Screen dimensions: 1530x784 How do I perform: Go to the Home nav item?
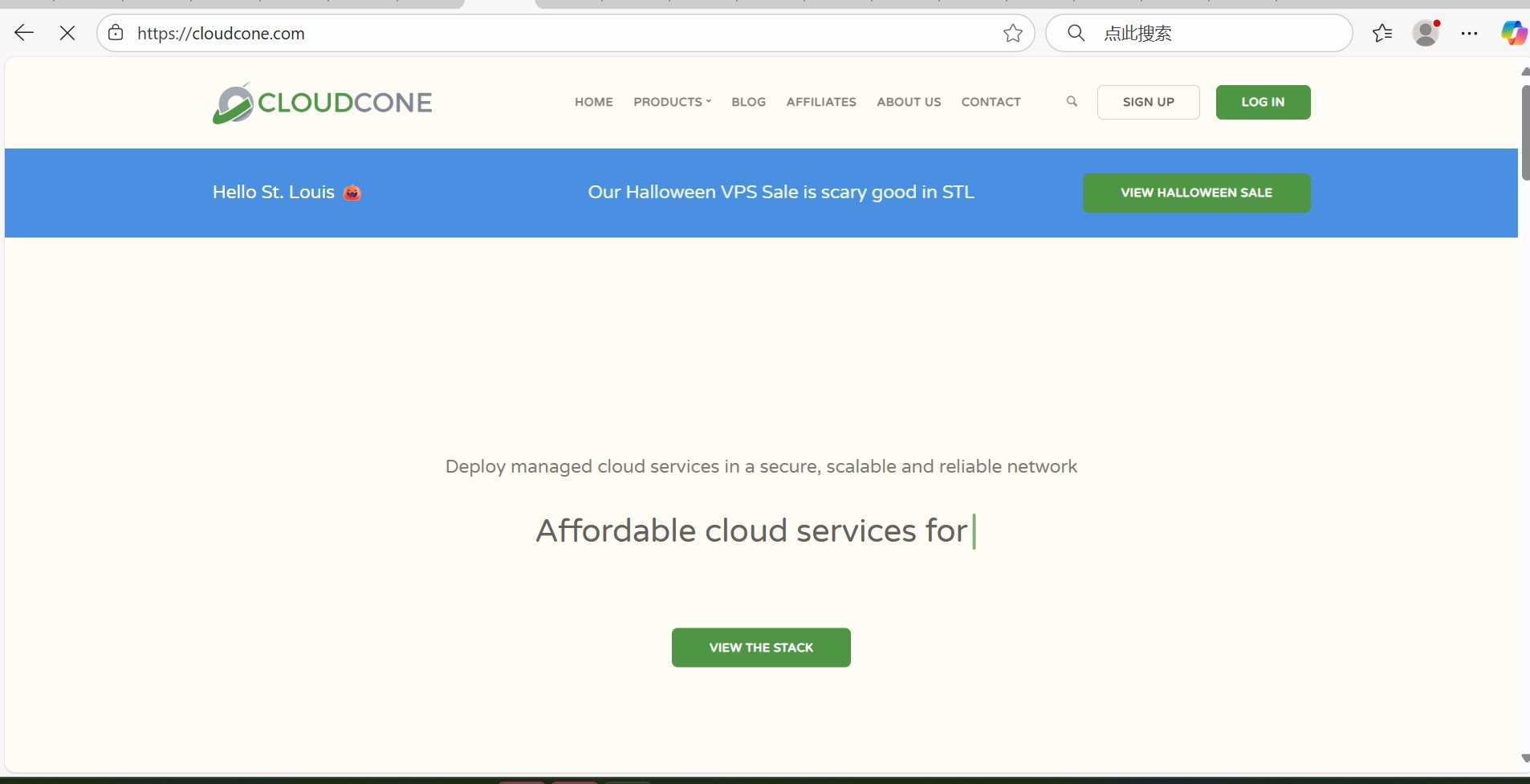pyautogui.click(x=593, y=102)
